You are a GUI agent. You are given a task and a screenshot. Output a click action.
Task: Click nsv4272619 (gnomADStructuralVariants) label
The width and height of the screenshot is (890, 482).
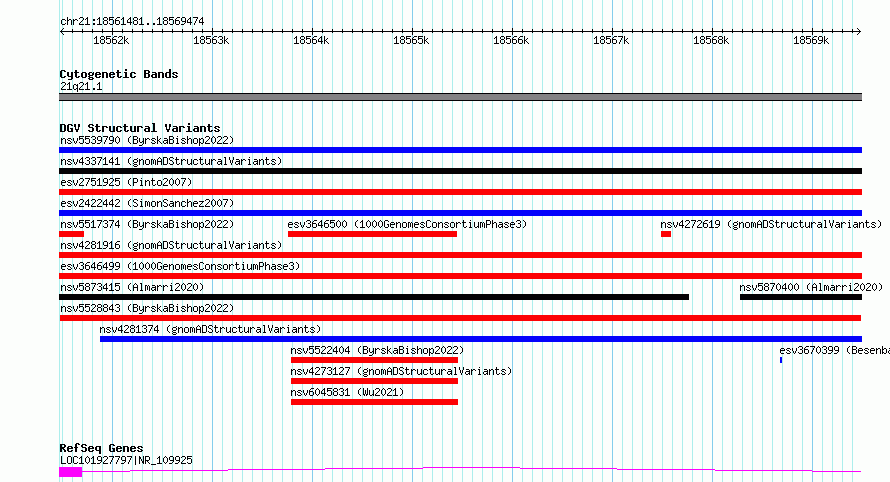[x=771, y=224]
